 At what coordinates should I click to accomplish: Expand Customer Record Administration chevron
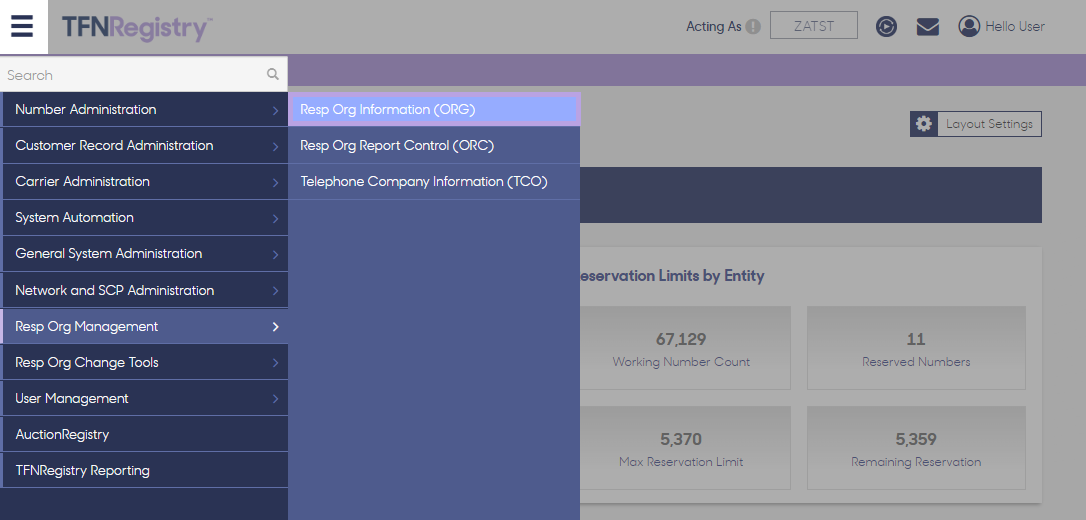coord(275,146)
